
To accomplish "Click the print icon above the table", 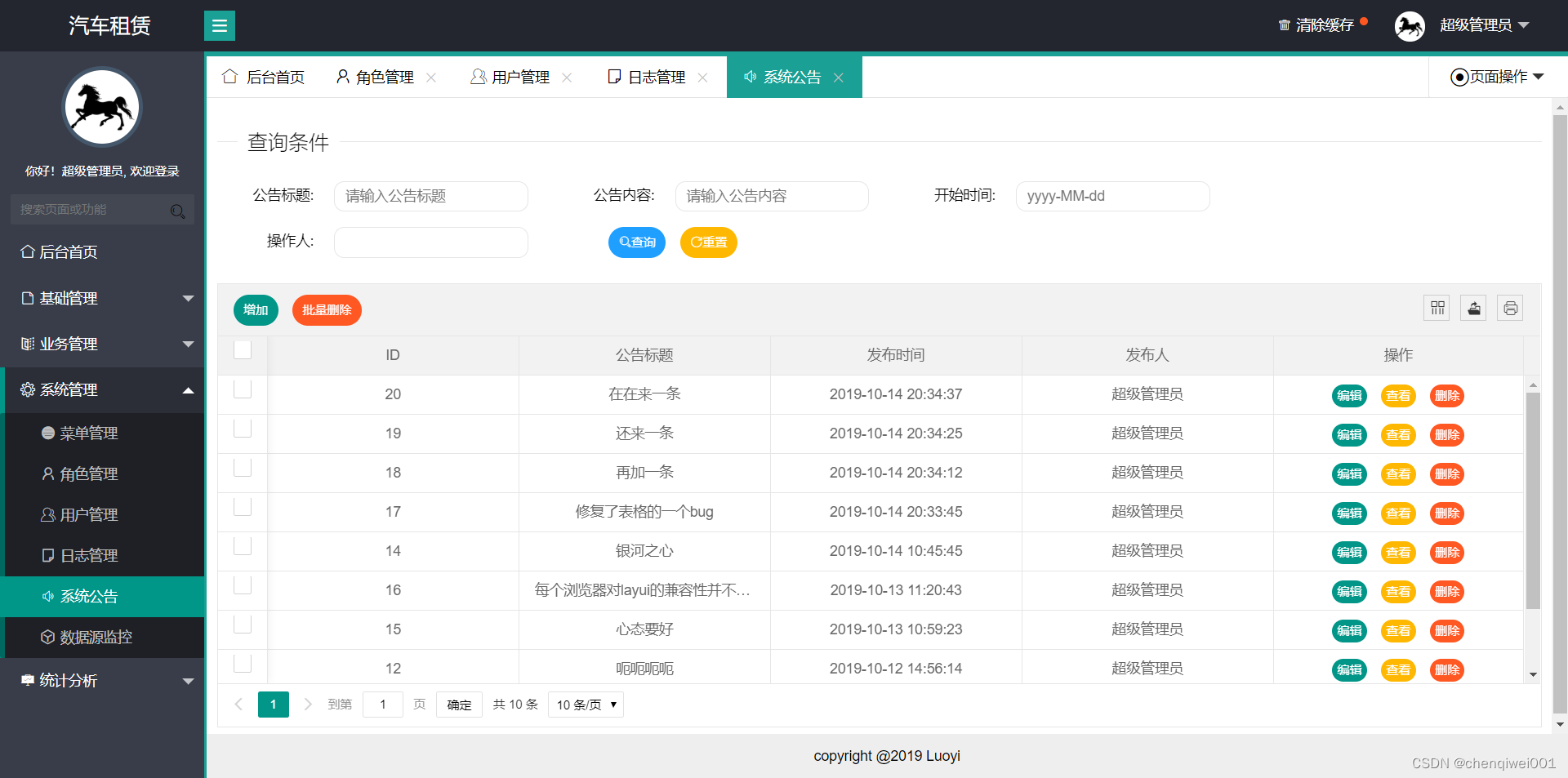I will [x=1510, y=308].
